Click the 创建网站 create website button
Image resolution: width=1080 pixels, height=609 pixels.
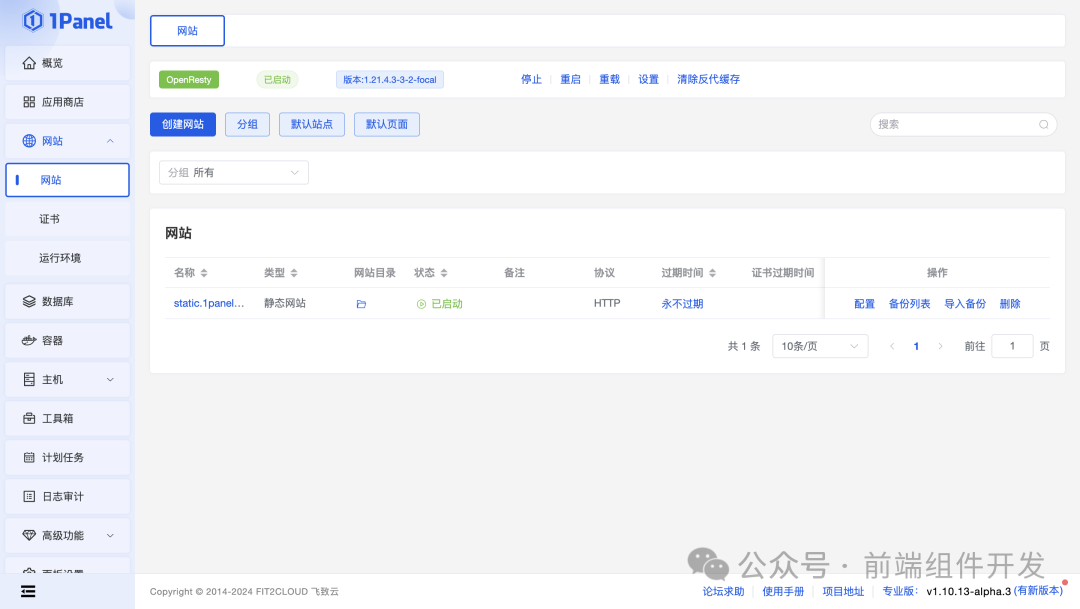click(183, 124)
